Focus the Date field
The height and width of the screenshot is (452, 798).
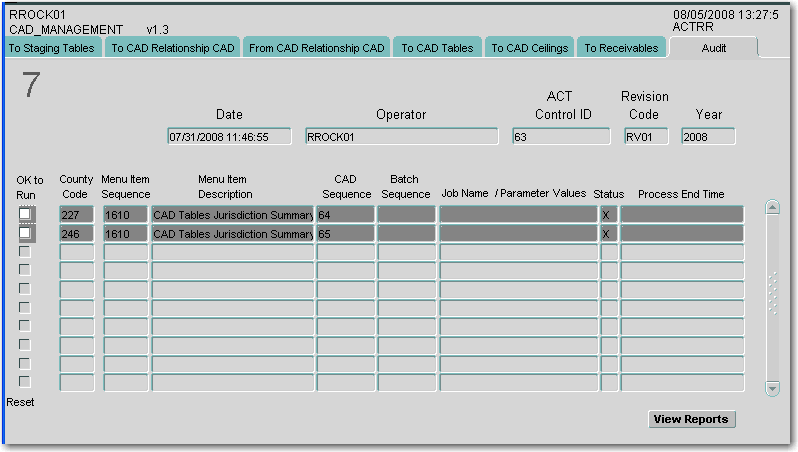[229, 137]
